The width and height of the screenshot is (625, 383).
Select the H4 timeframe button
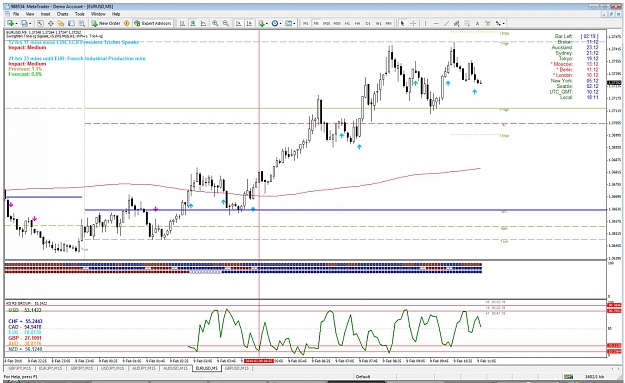pos(358,24)
